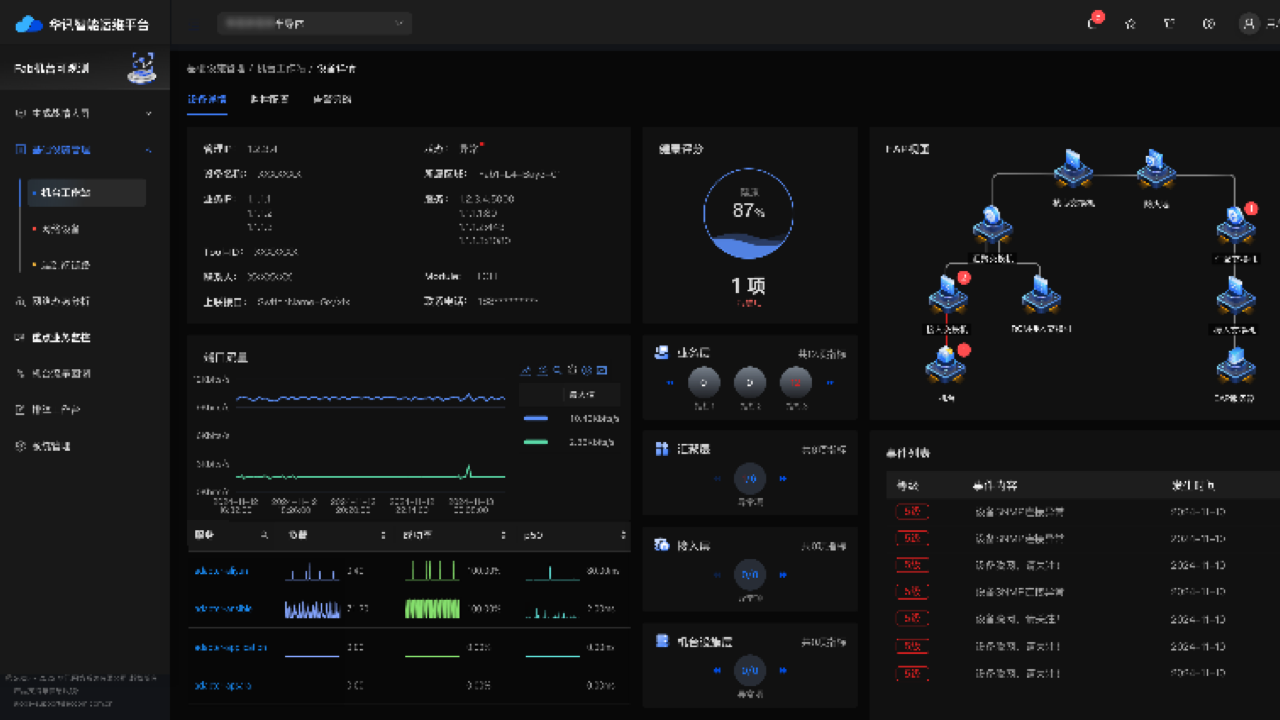Open the notification bell with red badge
Viewport: 1280px width, 720px height.
tap(1092, 24)
